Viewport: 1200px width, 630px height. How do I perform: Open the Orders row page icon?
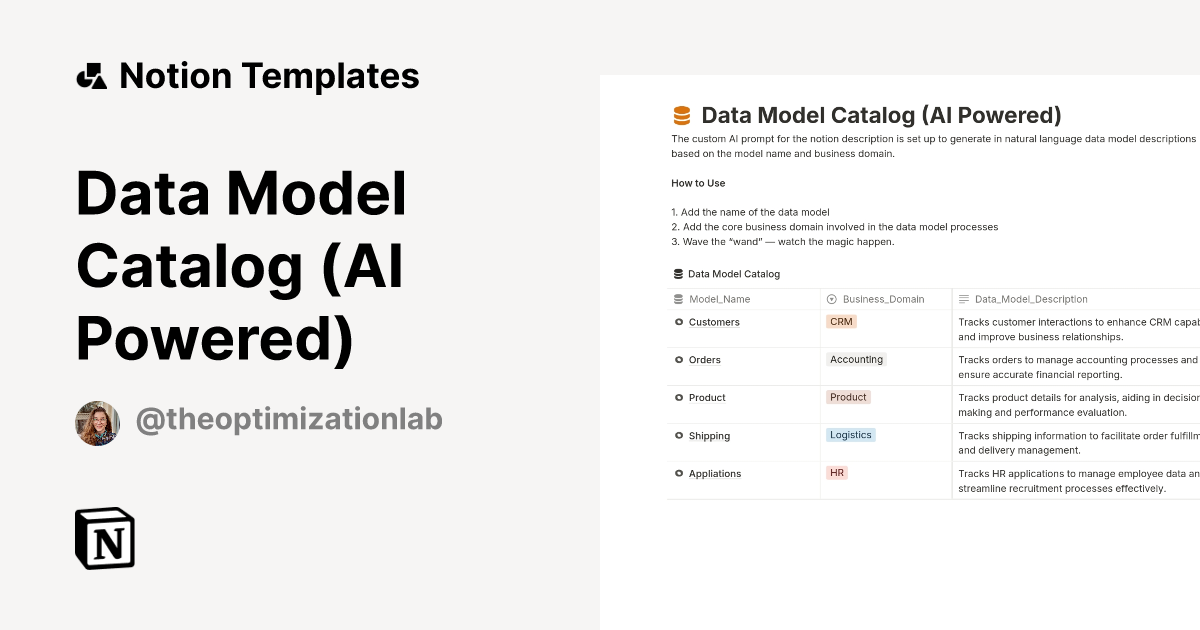(679, 359)
